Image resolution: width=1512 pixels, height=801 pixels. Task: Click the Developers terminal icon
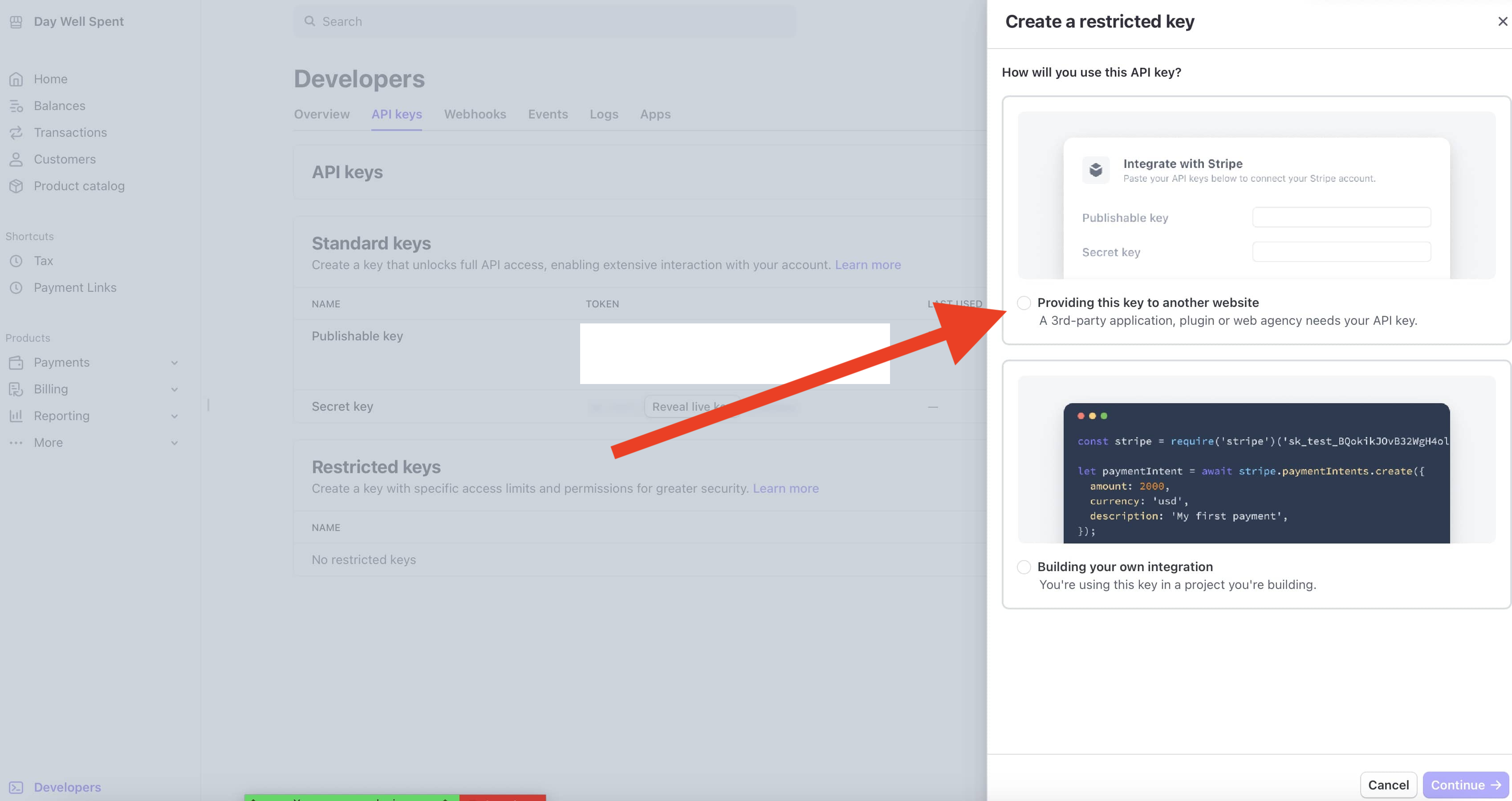[16, 787]
